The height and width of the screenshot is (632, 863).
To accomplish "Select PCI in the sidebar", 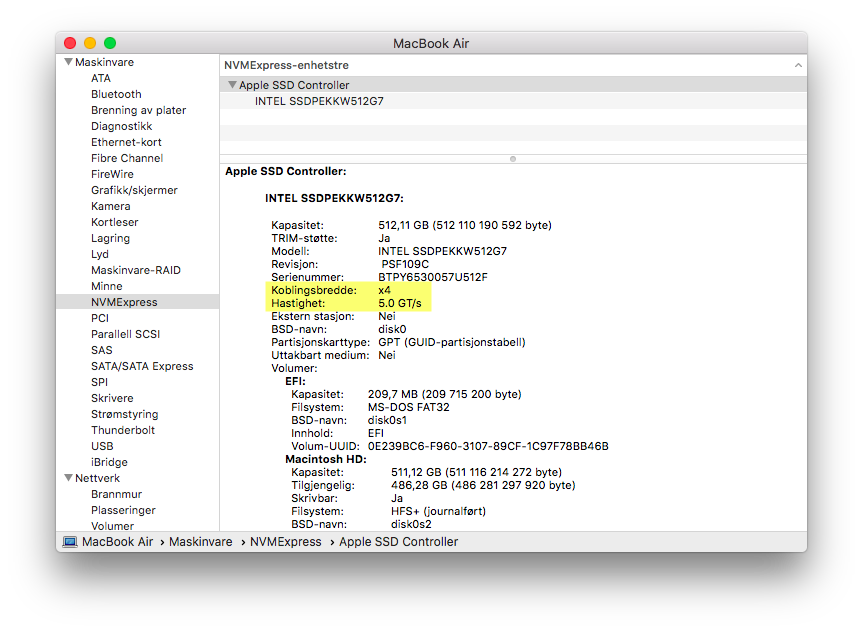I will (x=100, y=318).
